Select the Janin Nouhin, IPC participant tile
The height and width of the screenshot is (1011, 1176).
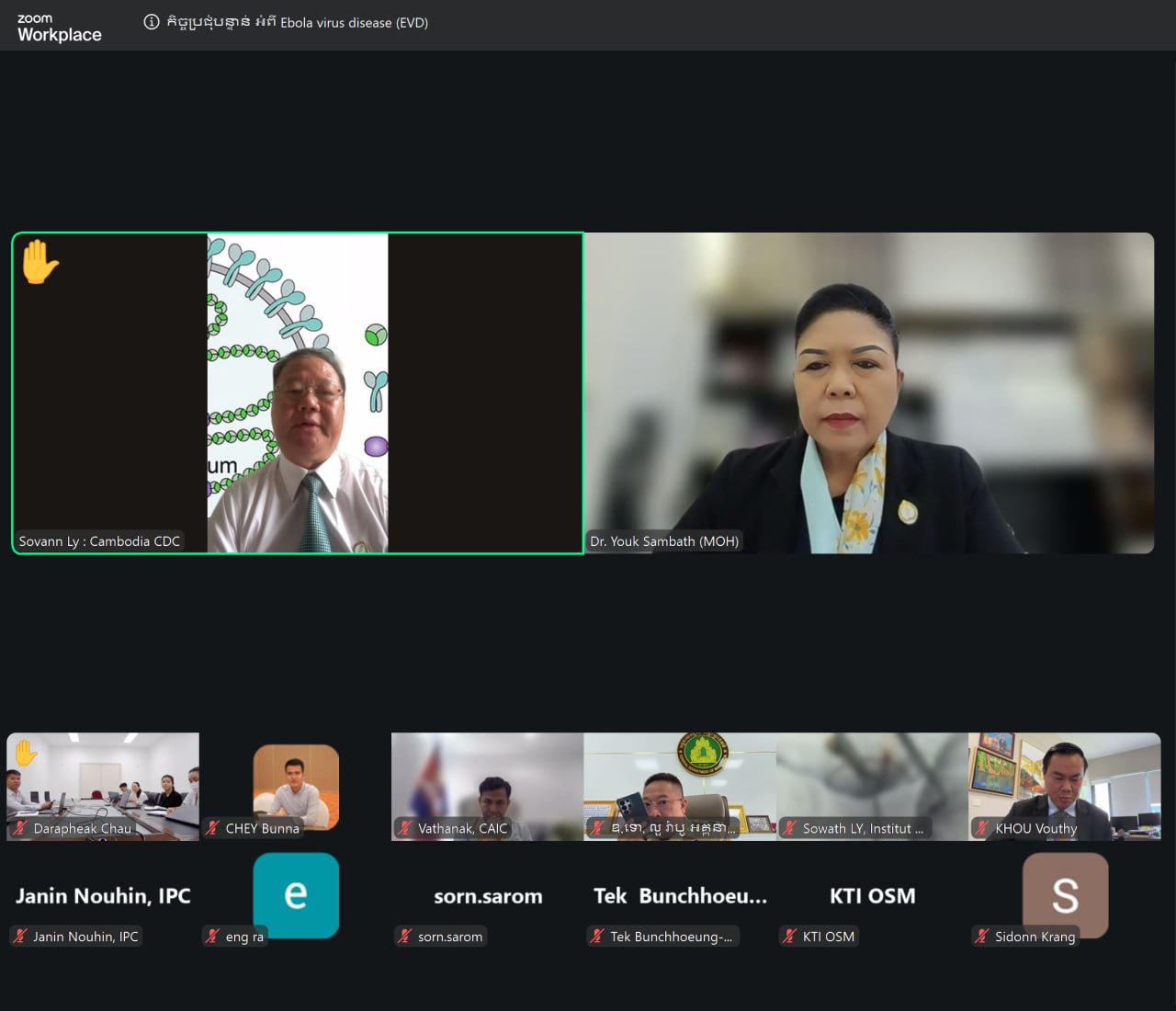tap(103, 896)
